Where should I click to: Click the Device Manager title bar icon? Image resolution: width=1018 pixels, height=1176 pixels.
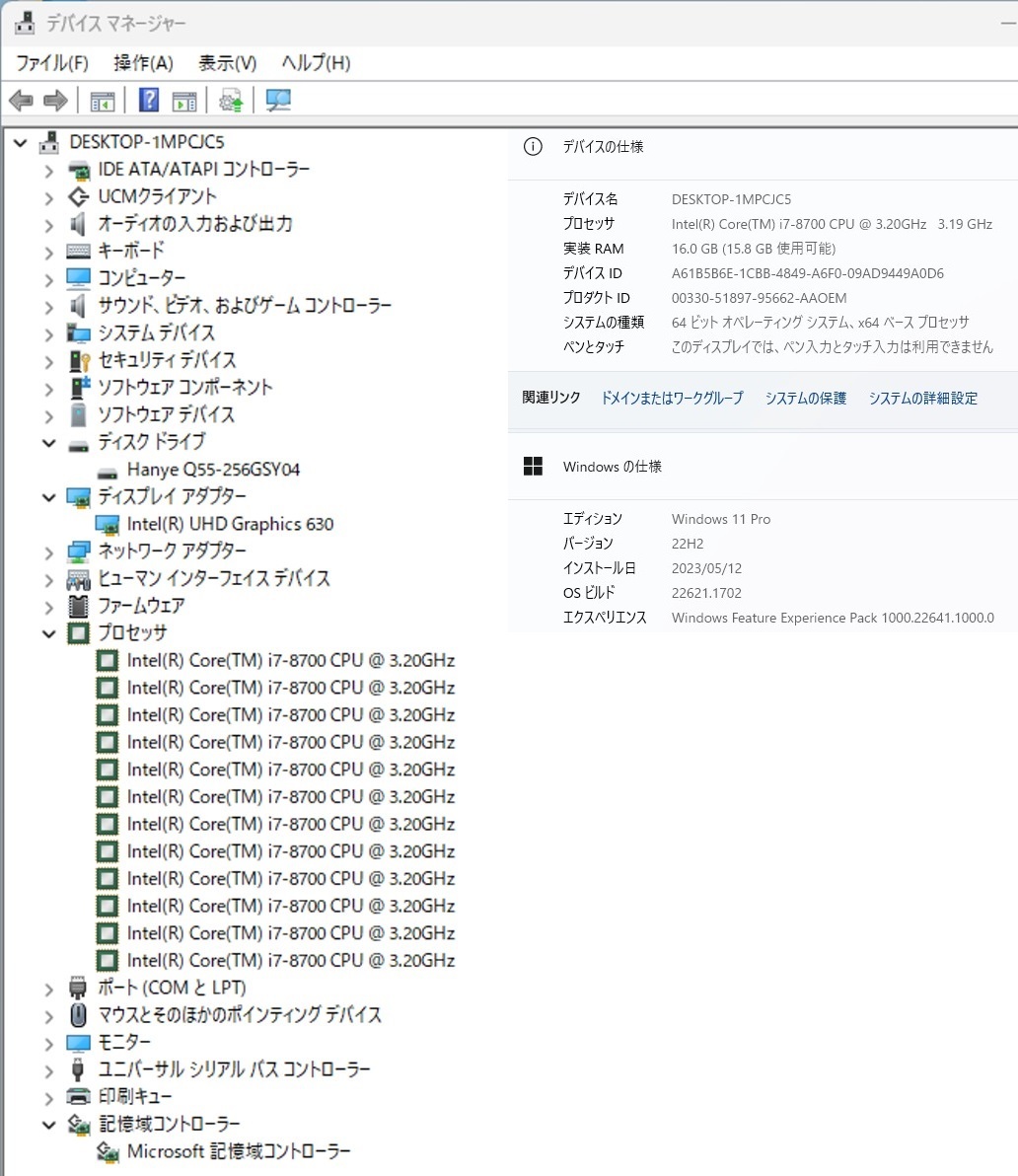24,24
